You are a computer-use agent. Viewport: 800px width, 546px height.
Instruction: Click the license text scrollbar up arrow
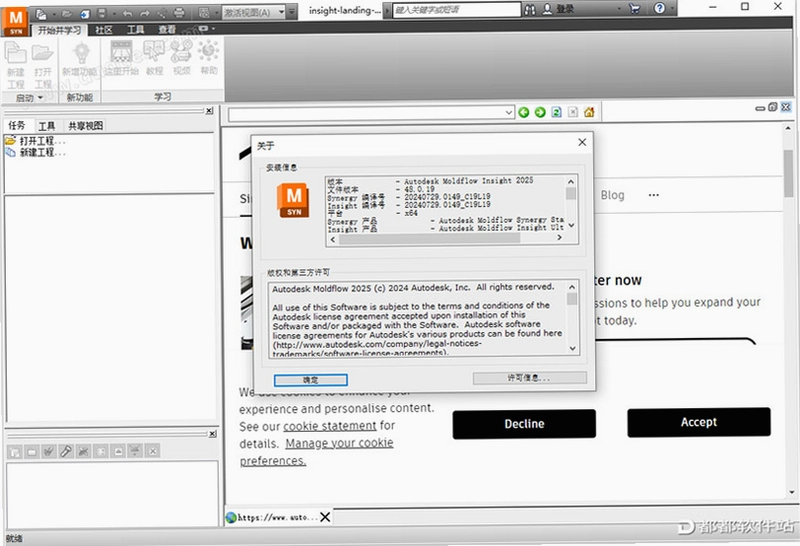tap(572, 287)
